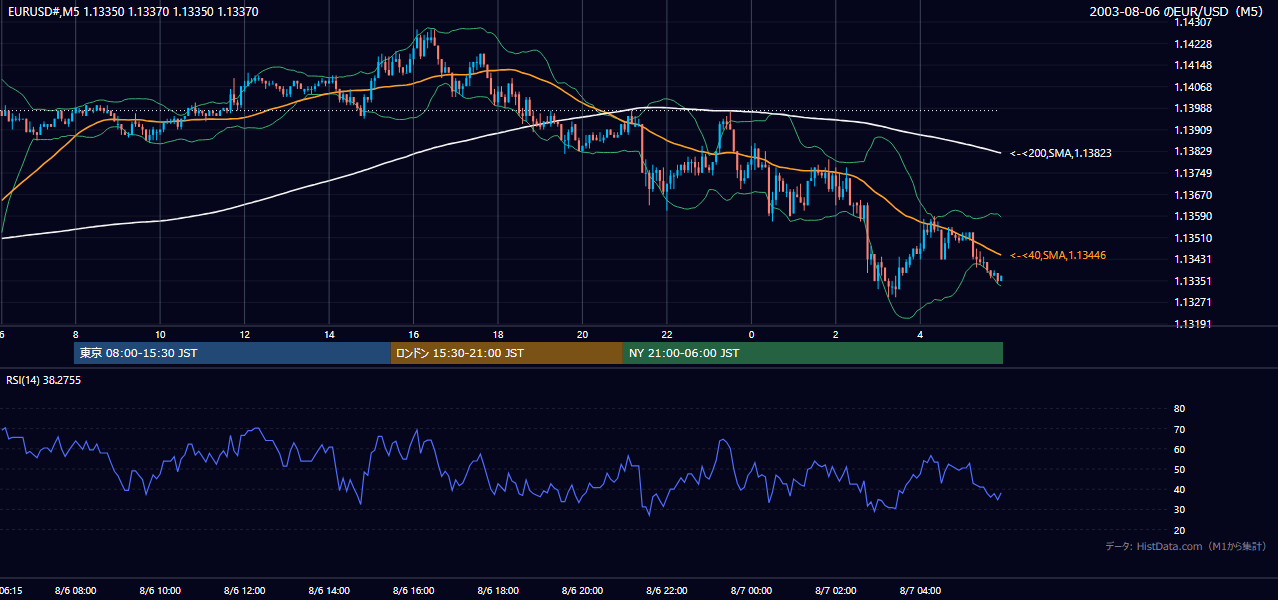
Task: Click hour tick 22 under the price chart
Action: pyautogui.click(x=667, y=334)
